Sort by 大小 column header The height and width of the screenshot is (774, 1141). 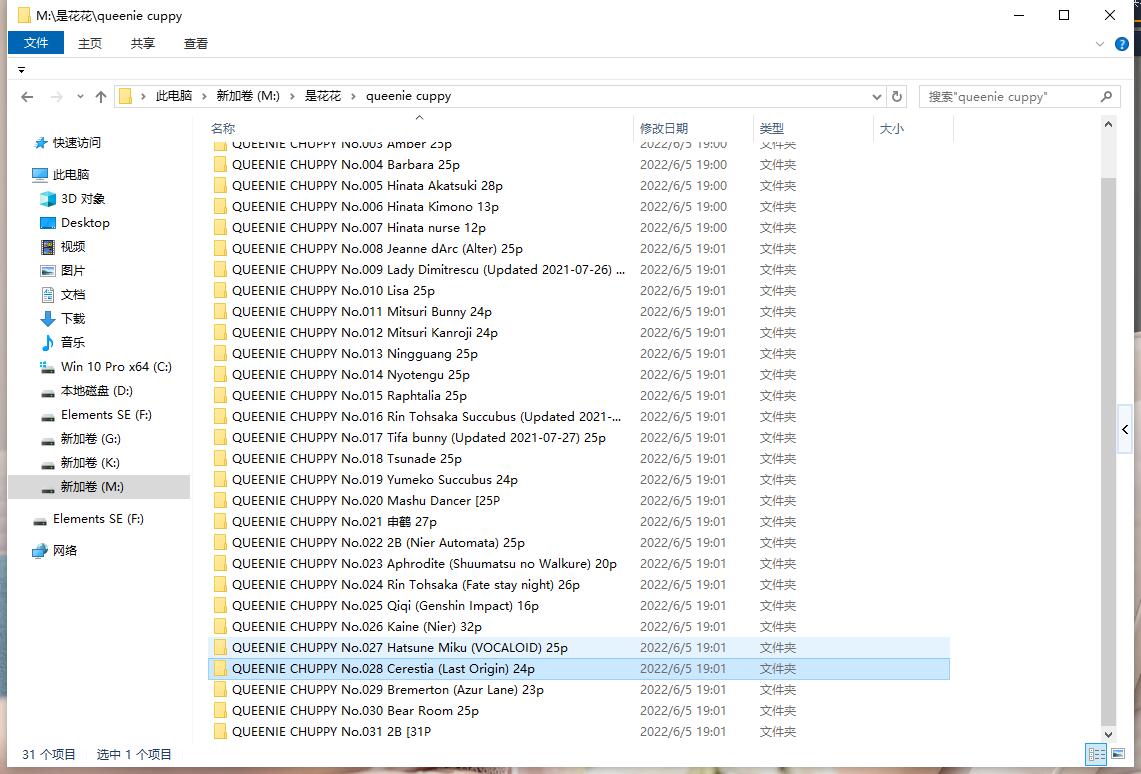coord(891,129)
